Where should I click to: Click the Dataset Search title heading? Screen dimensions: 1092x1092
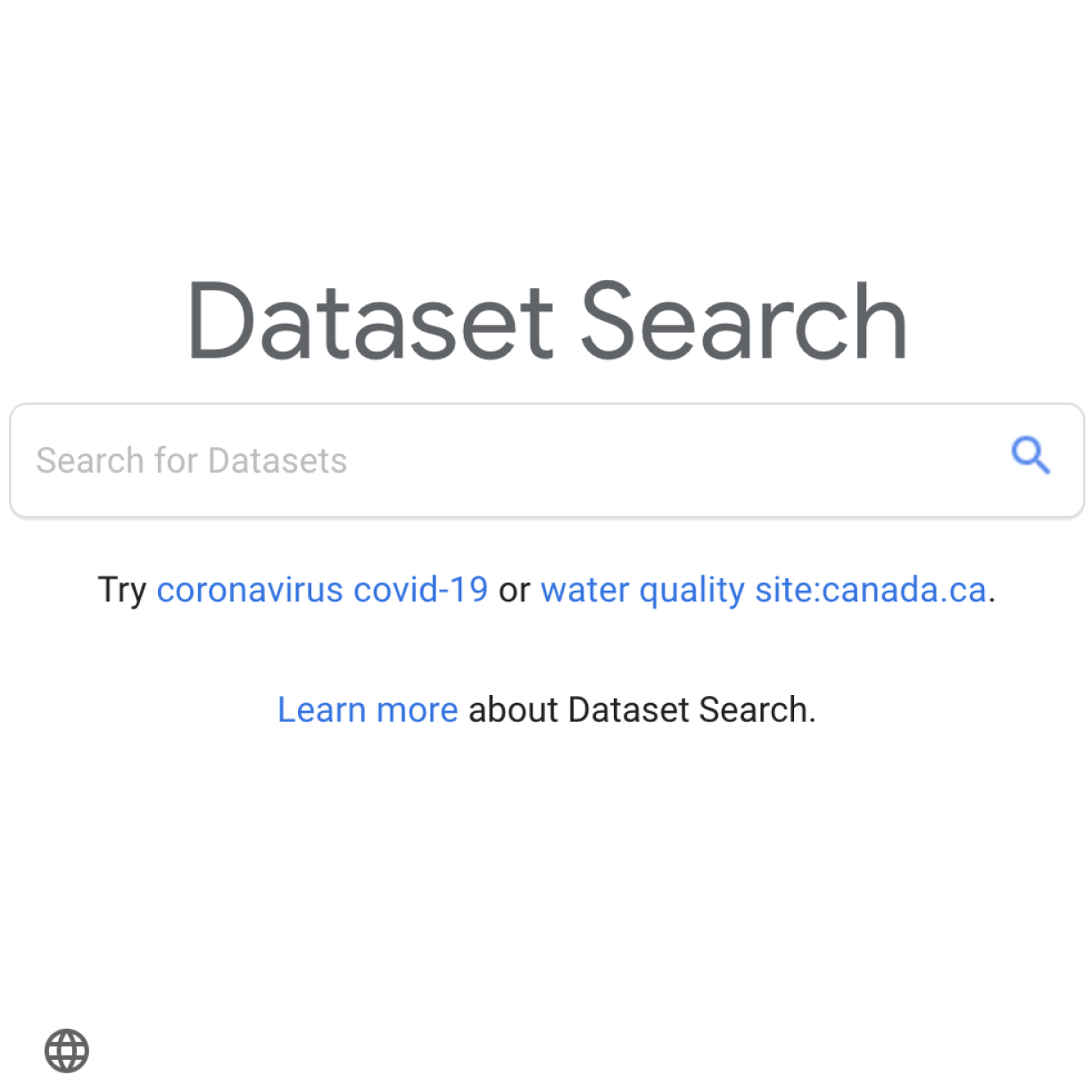click(546, 319)
